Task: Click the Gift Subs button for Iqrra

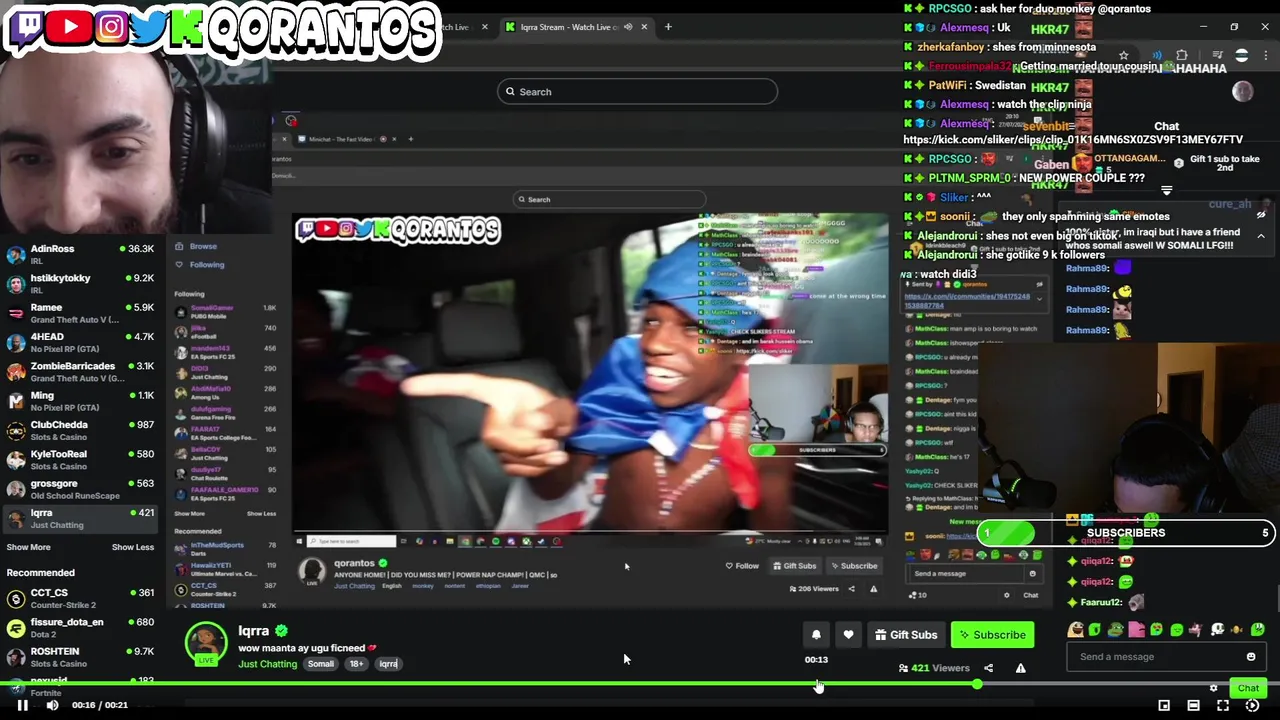Action: point(906,635)
